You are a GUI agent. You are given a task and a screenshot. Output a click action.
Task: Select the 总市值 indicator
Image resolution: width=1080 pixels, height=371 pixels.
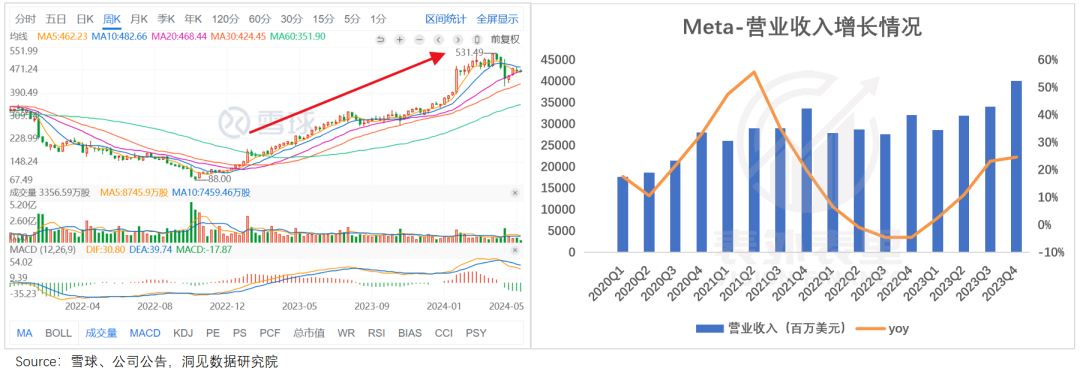309,333
